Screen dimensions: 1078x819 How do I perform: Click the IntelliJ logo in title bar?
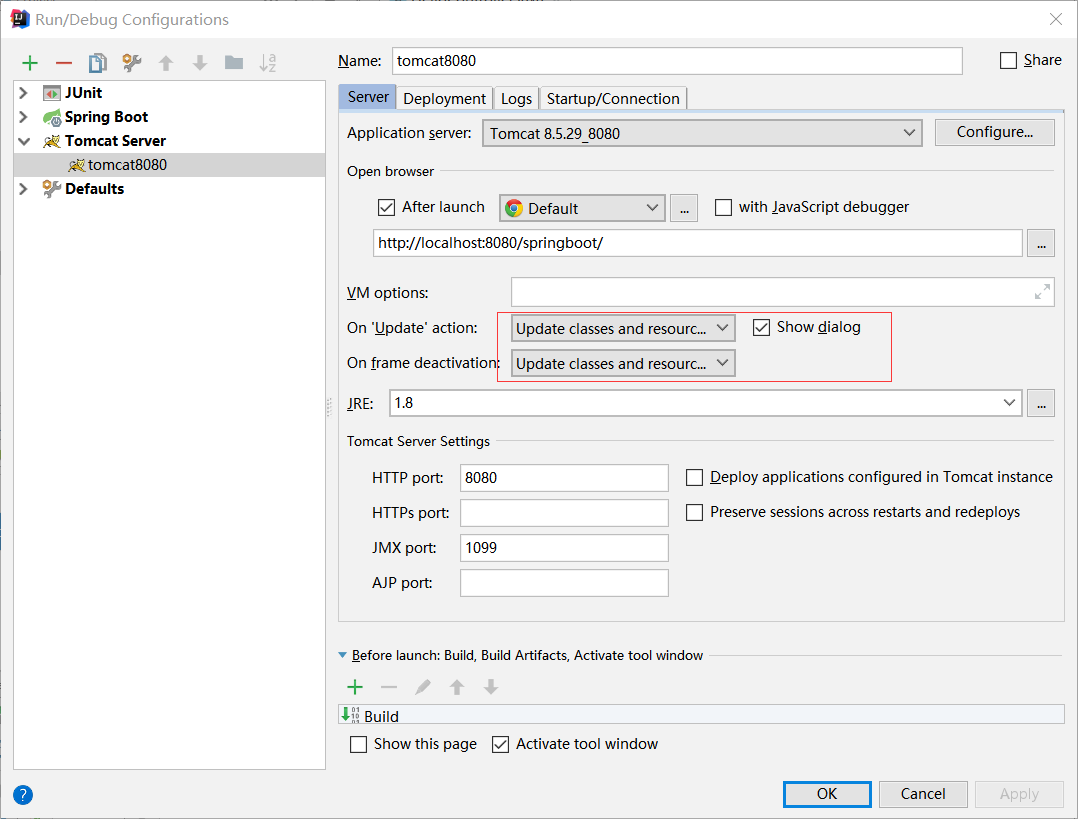coord(20,19)
